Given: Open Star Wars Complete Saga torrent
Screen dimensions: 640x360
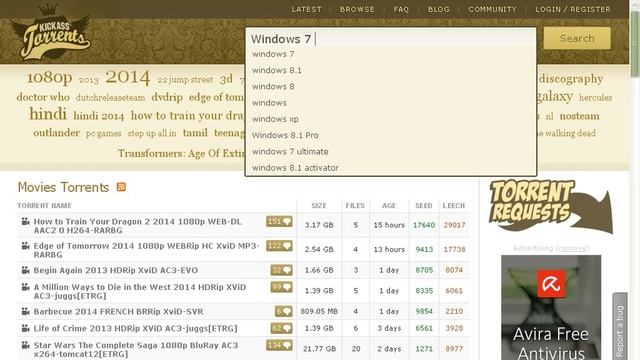Looking at the screenshot, I should (x=136, y=349).
